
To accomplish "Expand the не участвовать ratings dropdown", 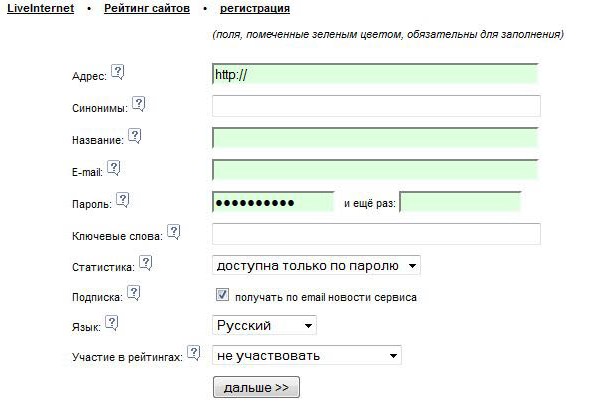I will [x=307, y=355].
